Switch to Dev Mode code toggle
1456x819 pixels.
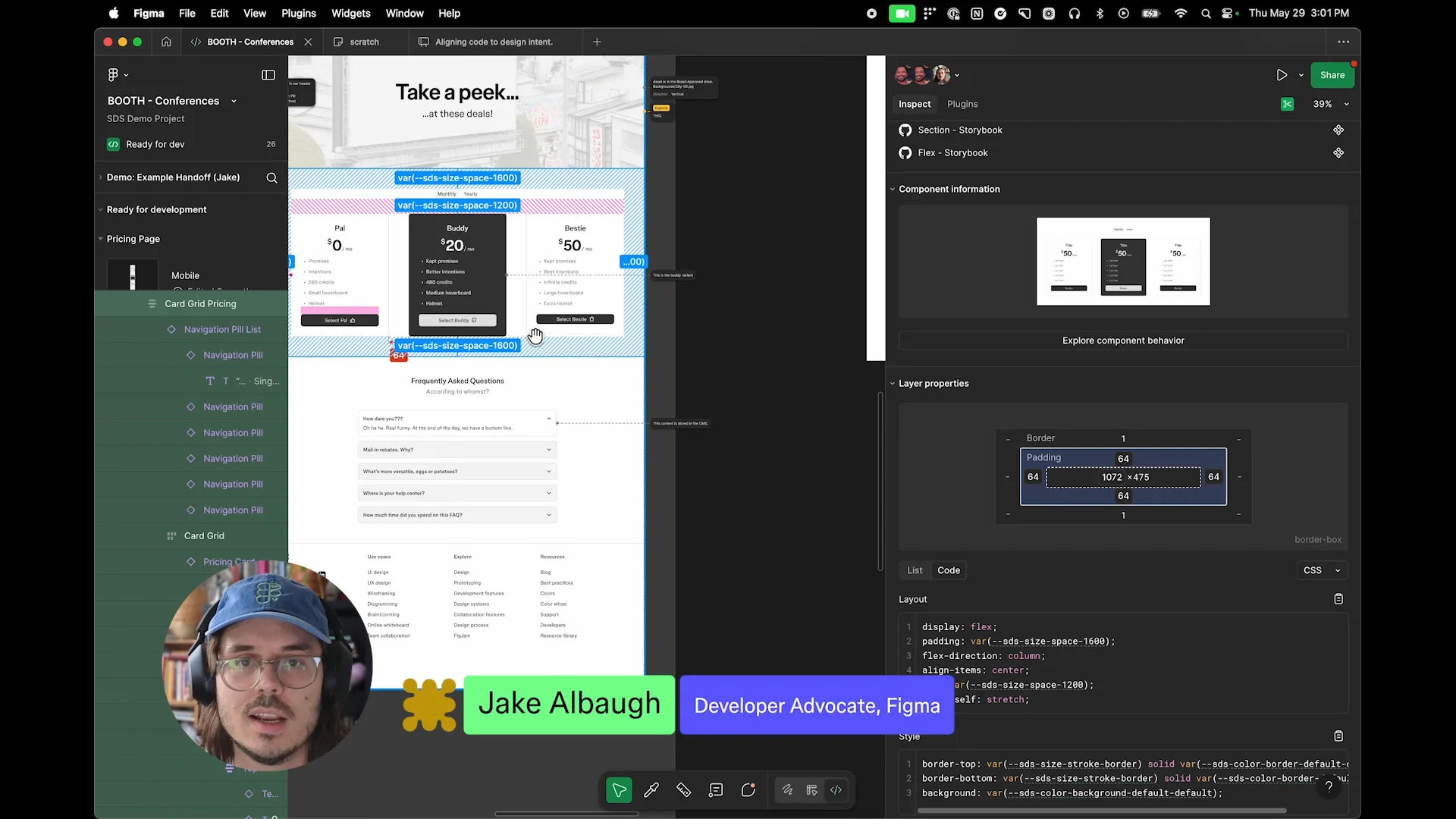pyautogui.click(x=836, y=790)
